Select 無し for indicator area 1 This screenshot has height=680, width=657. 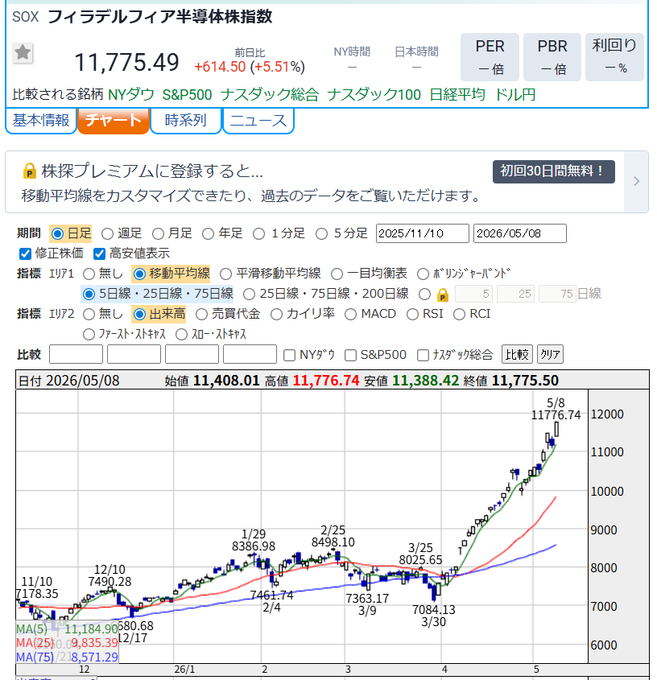[x=89, y=274]
